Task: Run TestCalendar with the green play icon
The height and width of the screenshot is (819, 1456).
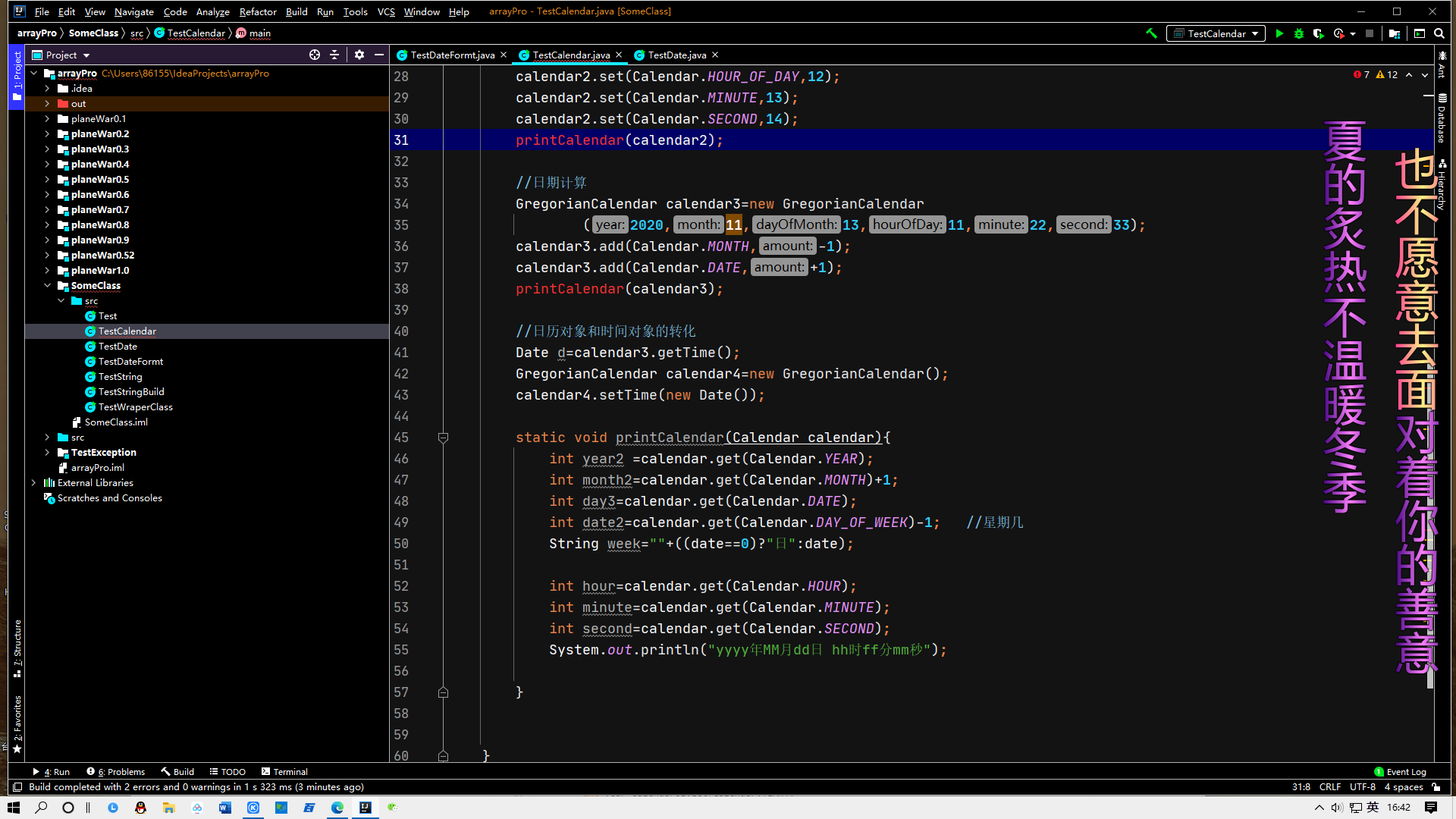Action: [x=1279, y=33]
